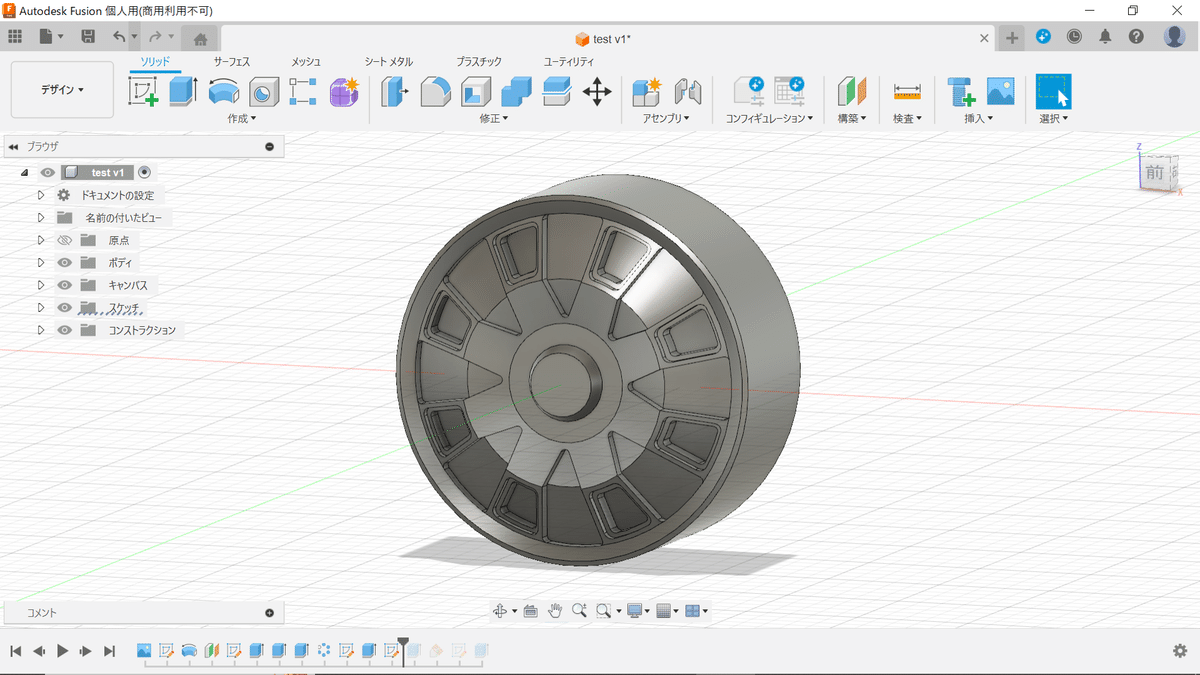Open the 挿入 menu label

[x=979, y=118]
